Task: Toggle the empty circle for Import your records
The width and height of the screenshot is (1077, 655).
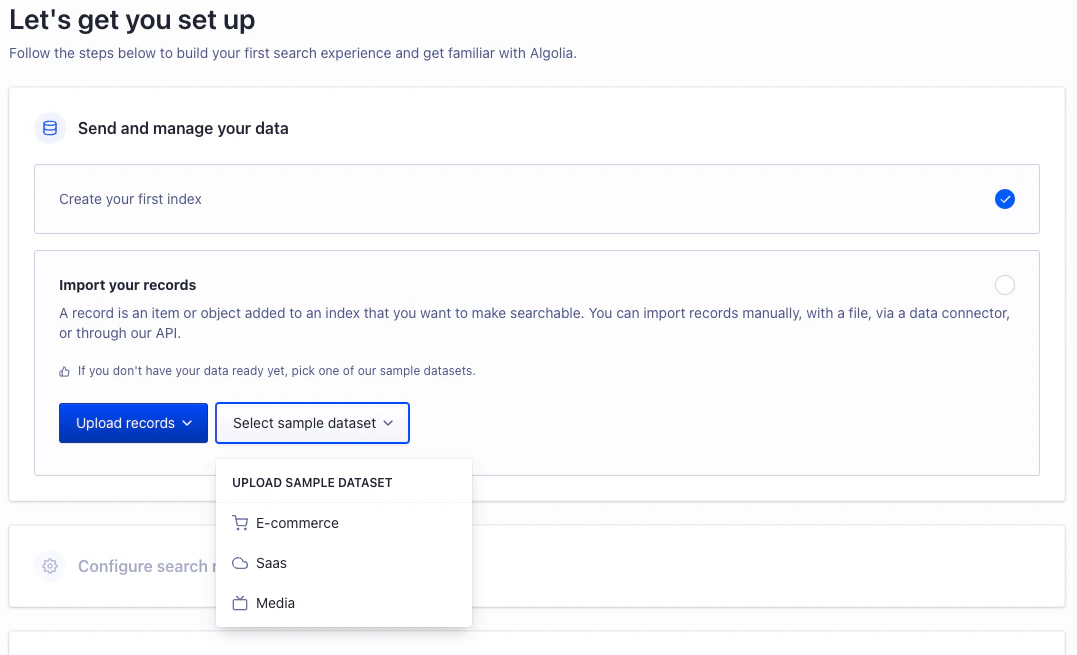Action: [x=1005, y=285]
